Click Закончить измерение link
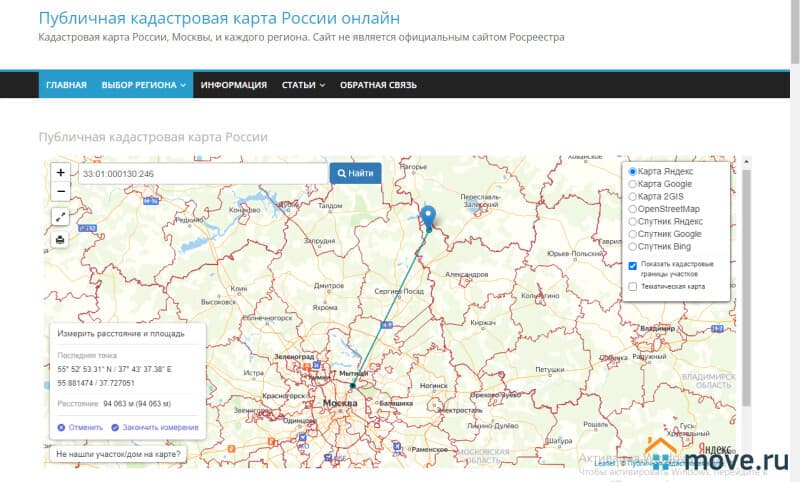The width and height of the screenshot is (800, 482). (x=154, y=427)
